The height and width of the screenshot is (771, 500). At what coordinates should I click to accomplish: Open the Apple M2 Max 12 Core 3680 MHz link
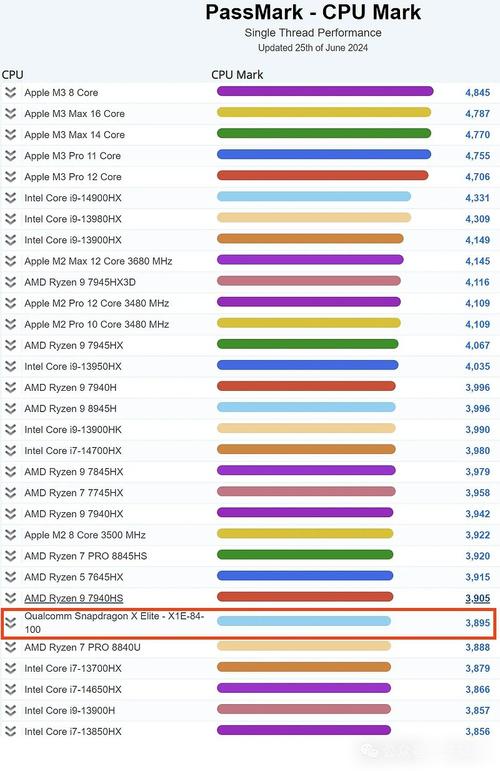pos(98,261)
